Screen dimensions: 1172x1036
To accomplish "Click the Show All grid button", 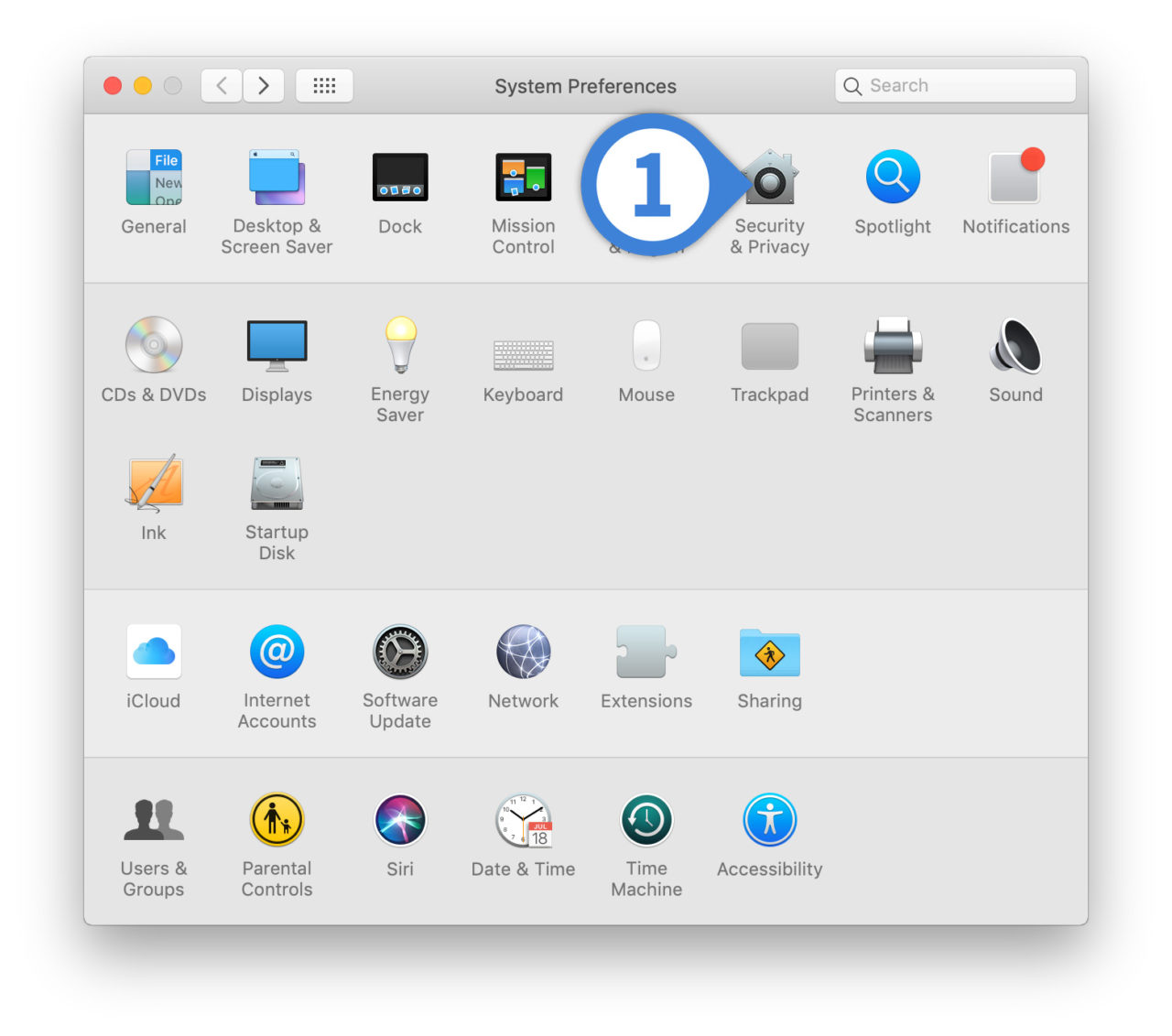I will tap(324, 86).
